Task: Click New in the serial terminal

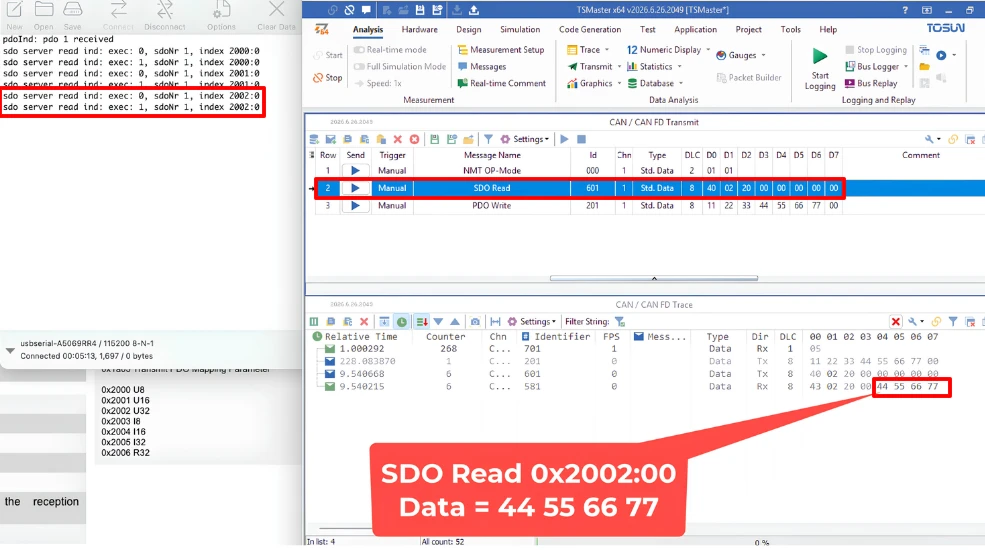Action: tap(14, 16)
